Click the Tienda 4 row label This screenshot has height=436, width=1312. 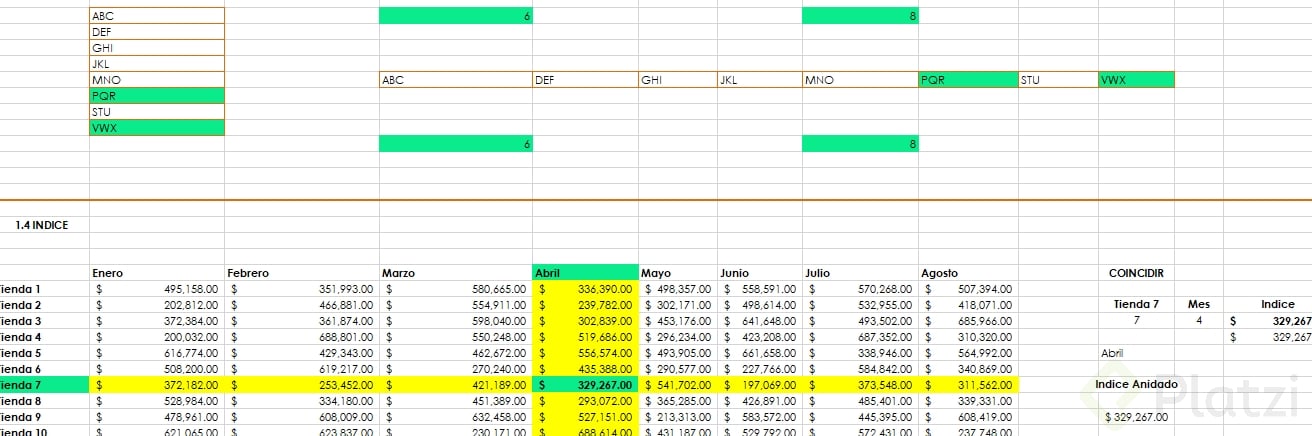(45, 337)
